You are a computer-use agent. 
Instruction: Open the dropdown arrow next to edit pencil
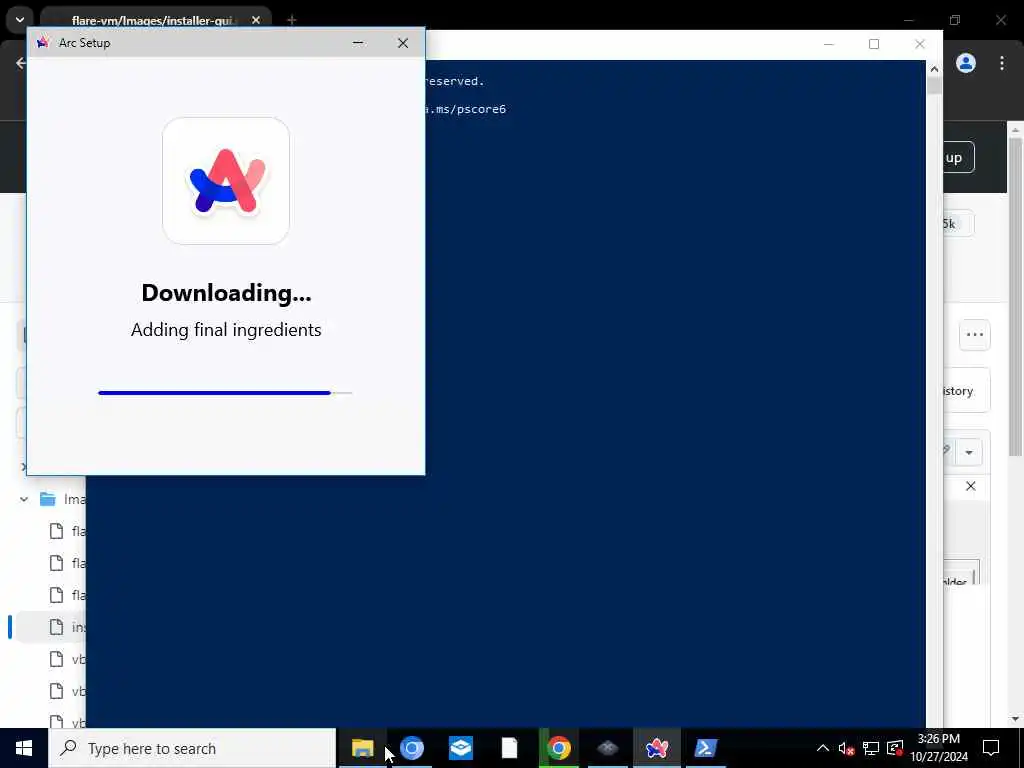coord(969,453)
